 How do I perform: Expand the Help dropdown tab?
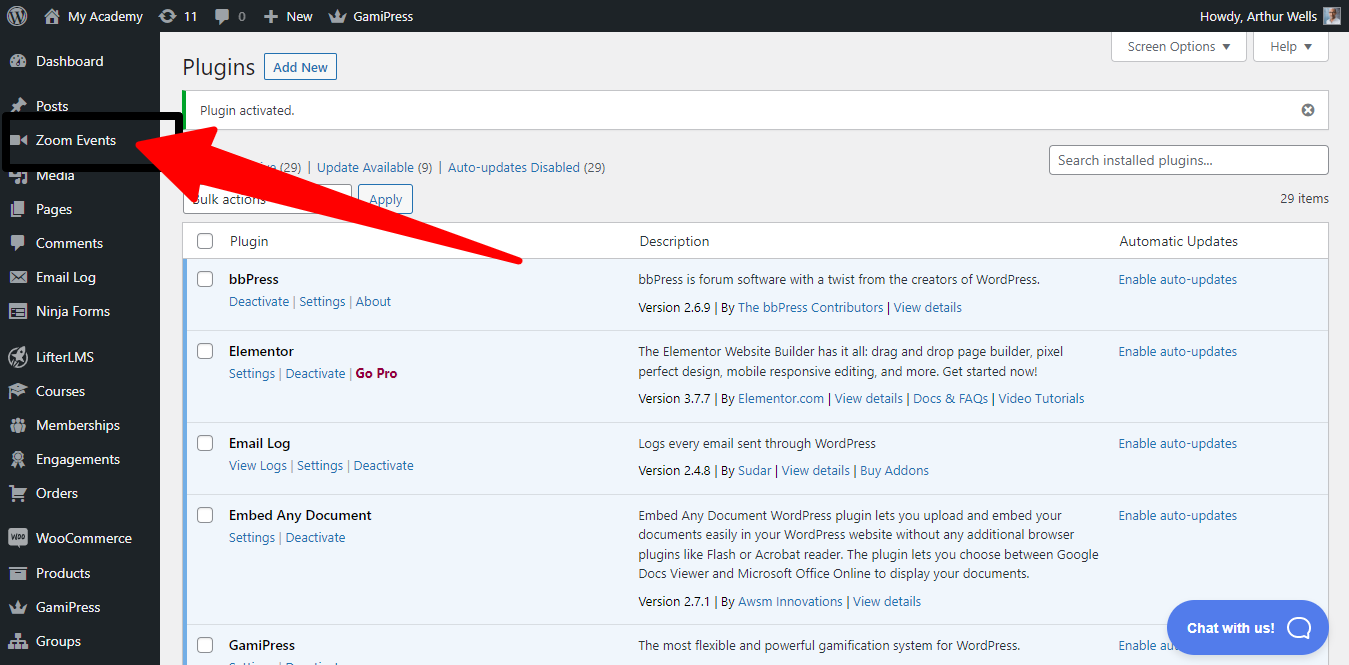pyautogui.click(x=1290, y=46)
